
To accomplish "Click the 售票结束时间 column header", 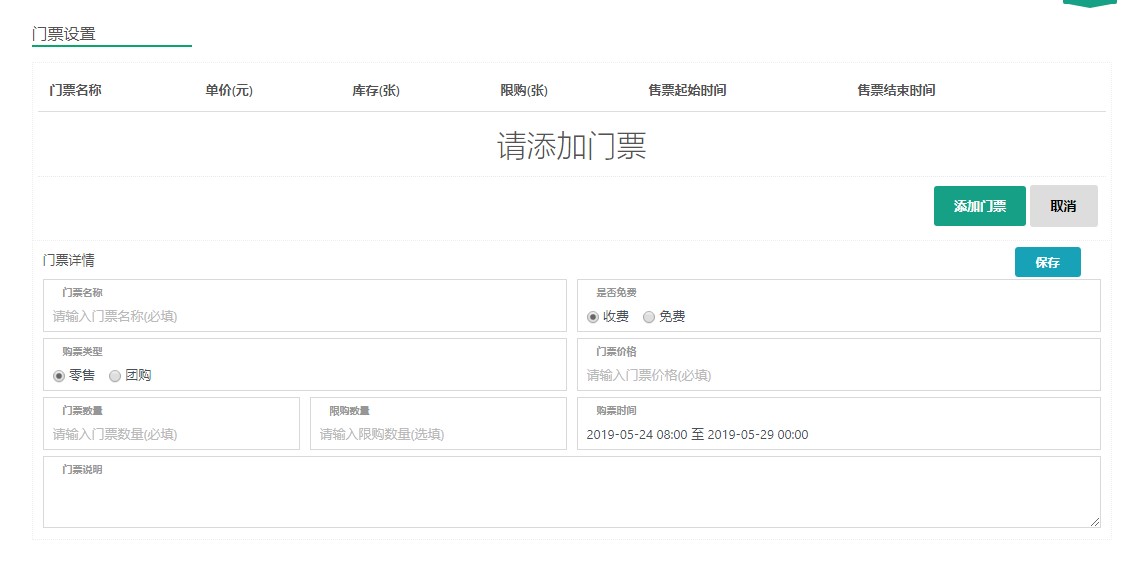I will (x=896, y=90).
